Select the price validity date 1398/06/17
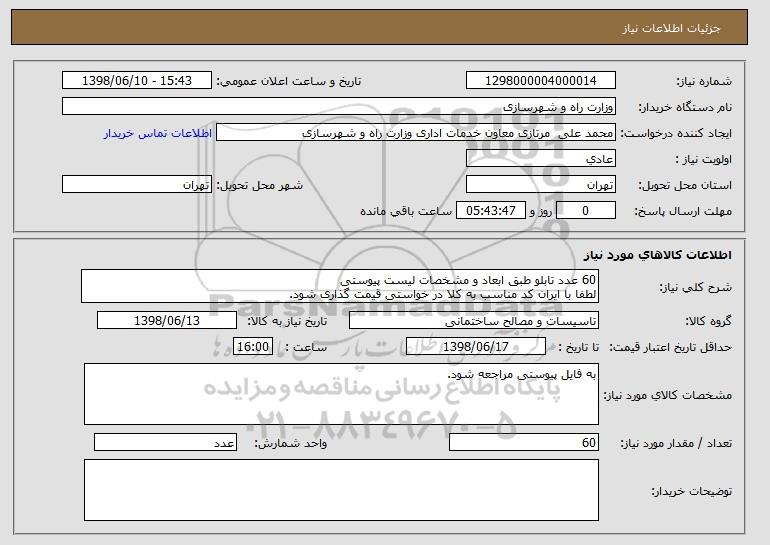Image resolution: width=770 pixels, height=545 pixels. [476, 347]
